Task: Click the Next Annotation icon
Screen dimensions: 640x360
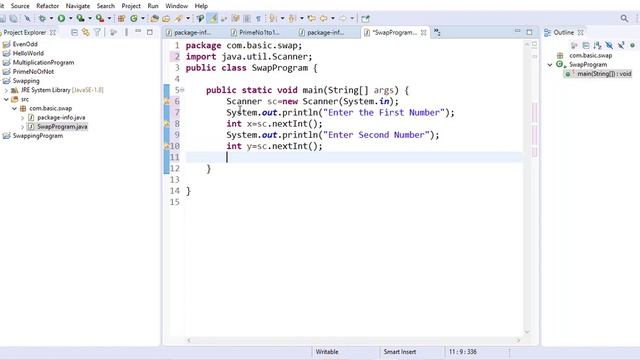Action: tap(273, 18)
